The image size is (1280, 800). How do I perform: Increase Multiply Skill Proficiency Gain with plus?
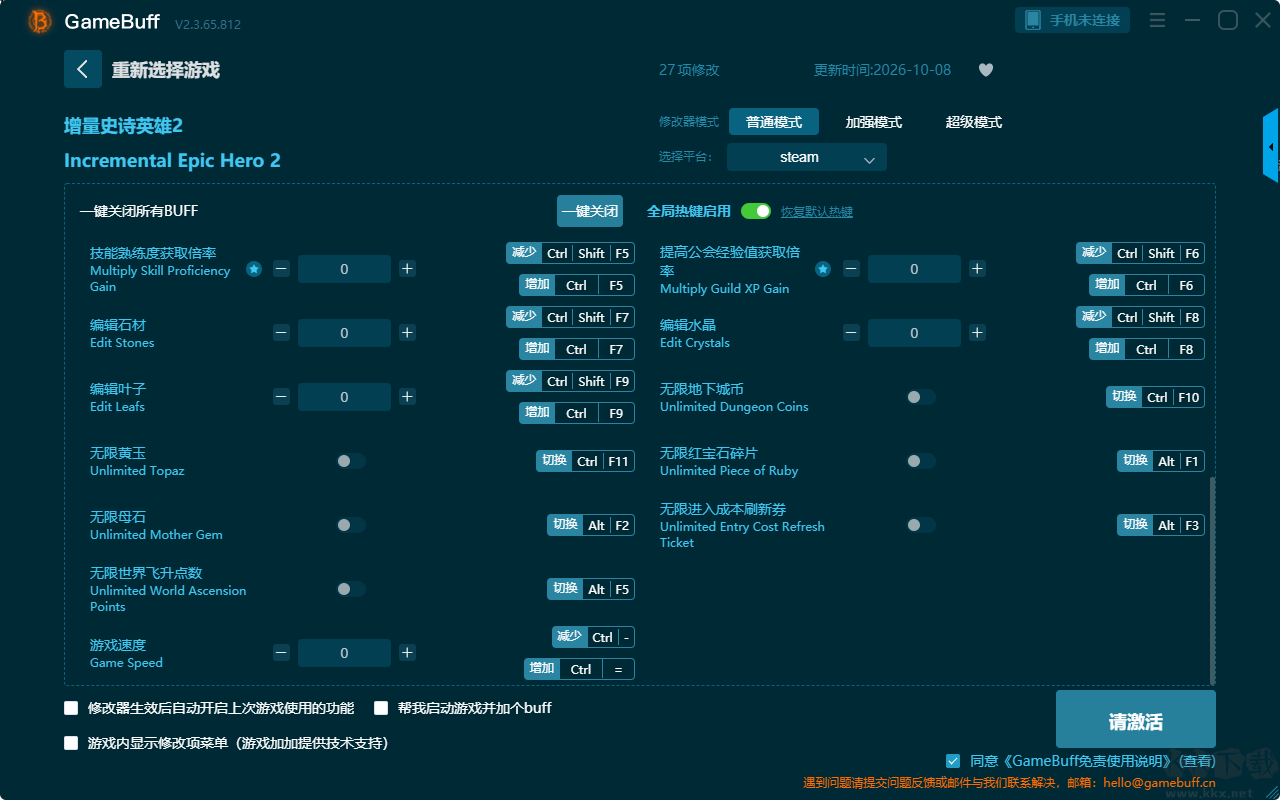coord(407,269)
